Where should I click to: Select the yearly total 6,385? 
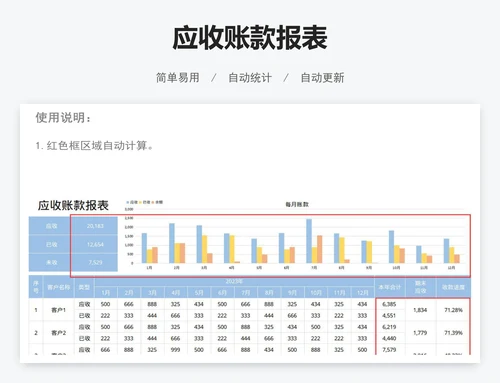pyautogui.click(x=389, y=304)
